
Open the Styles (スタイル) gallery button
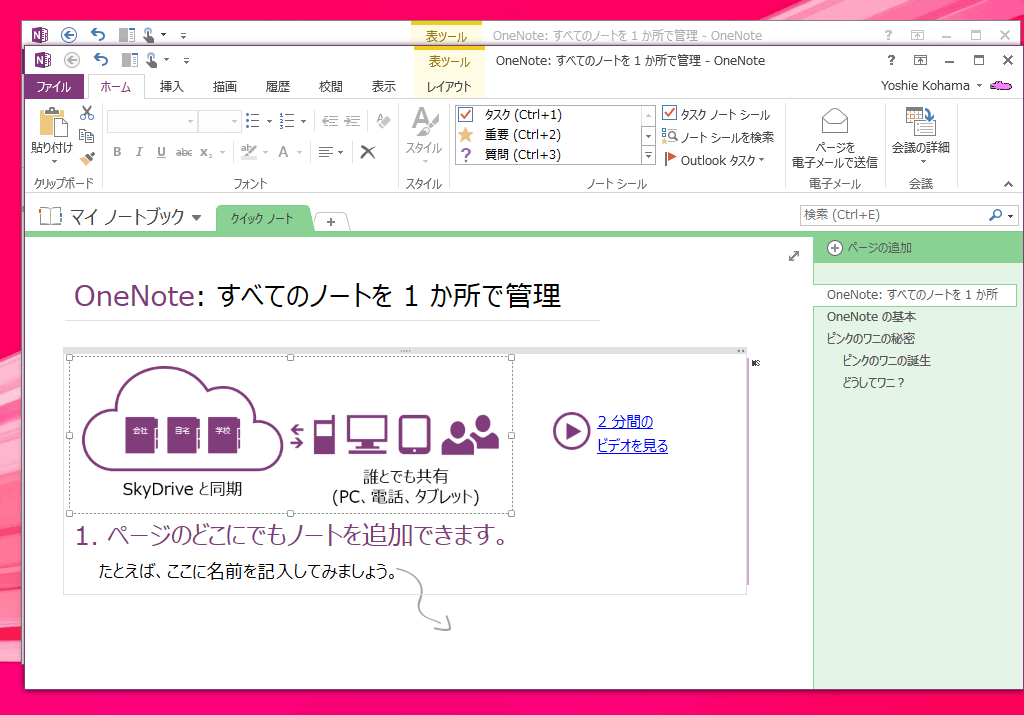424,135
